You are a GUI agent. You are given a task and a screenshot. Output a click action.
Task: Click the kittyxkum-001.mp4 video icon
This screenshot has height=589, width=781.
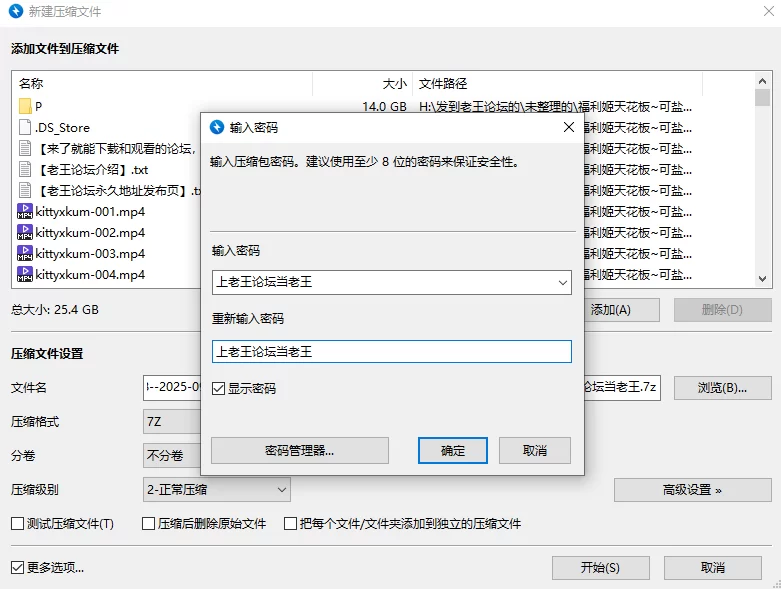tap(24, 211)
